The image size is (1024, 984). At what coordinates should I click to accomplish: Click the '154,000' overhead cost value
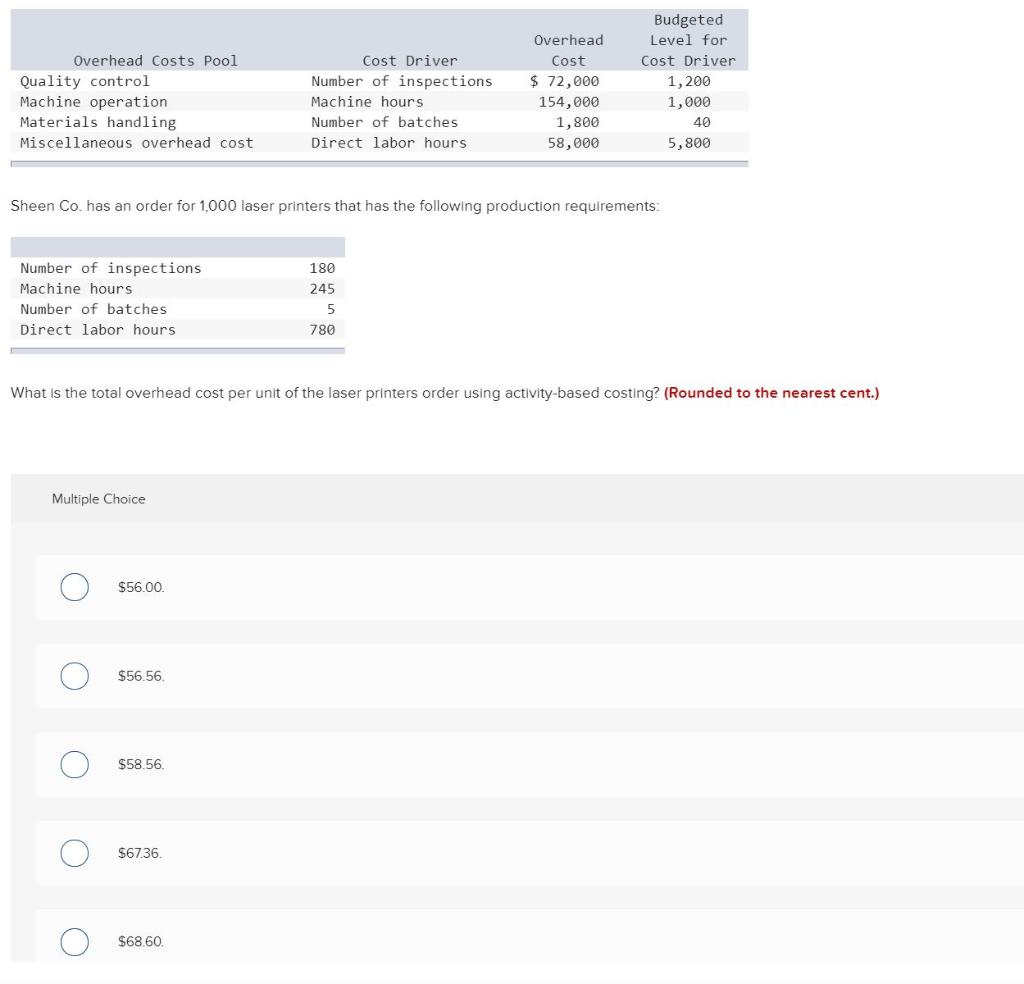click(x=569, y=102)
